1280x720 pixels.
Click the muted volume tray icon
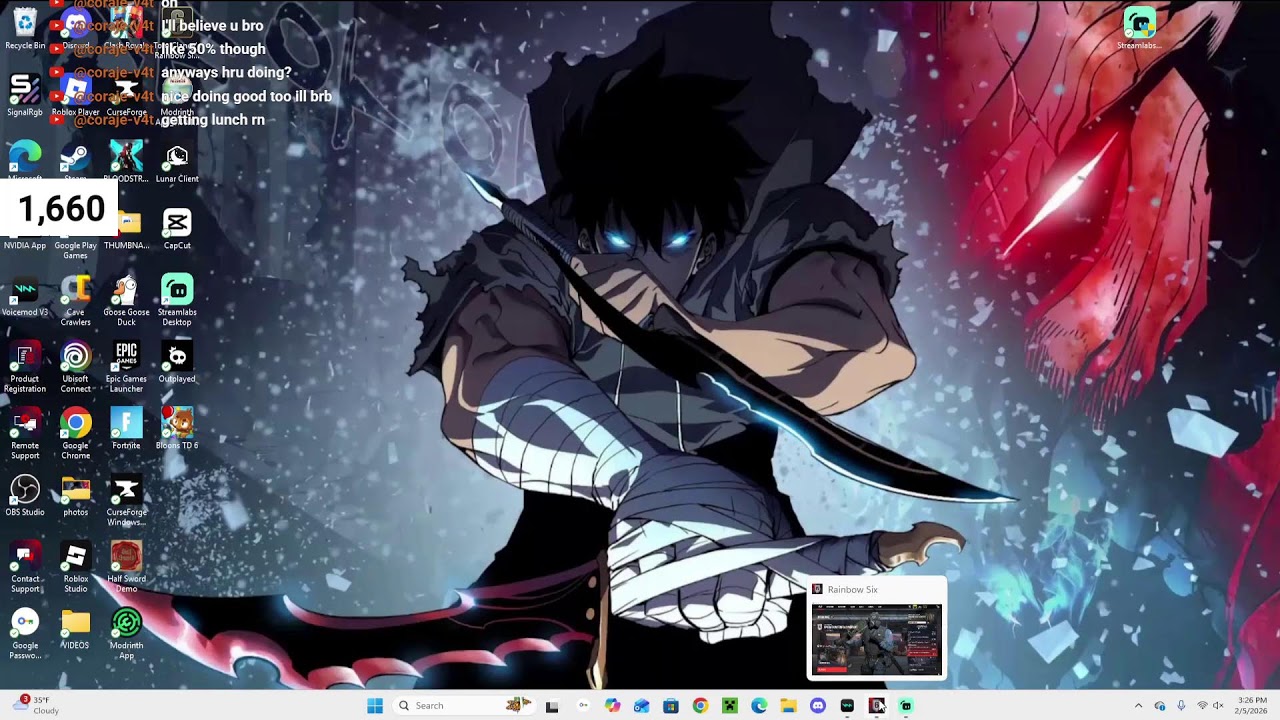click(1218, 706)
